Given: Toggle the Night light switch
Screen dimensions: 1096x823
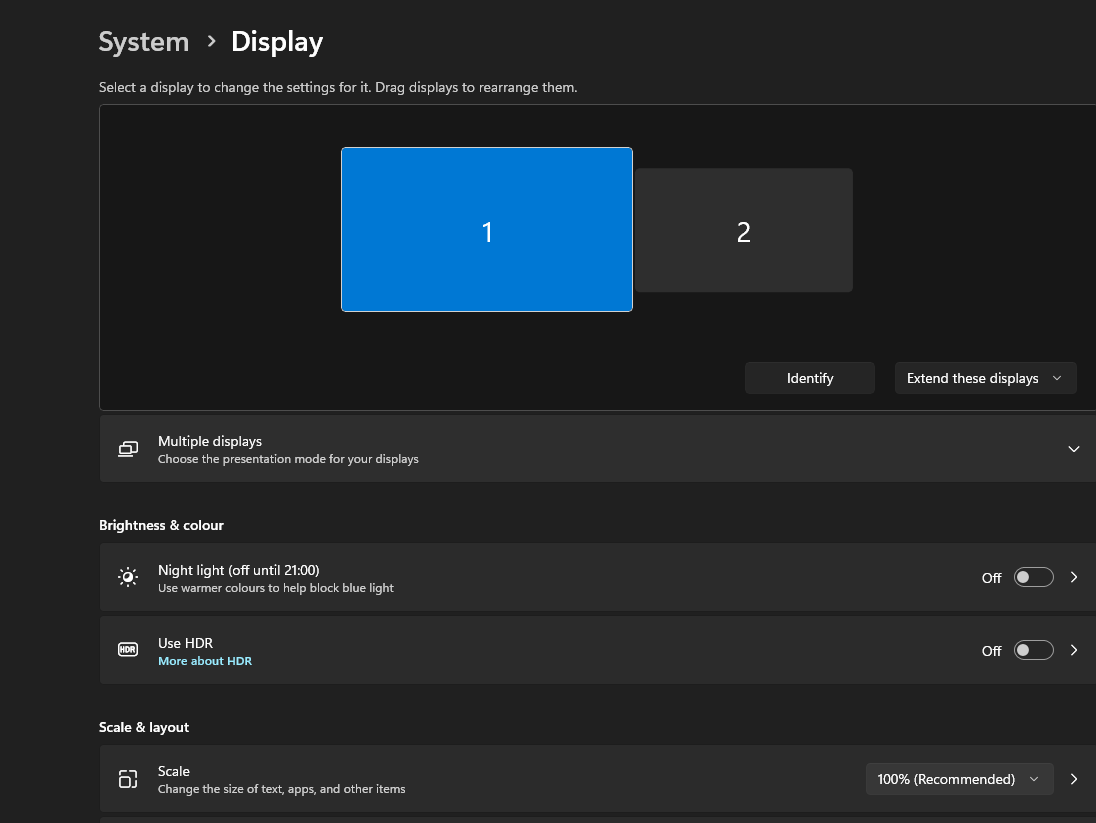Looking at the screenshot, I should [x=1034, y=578].
